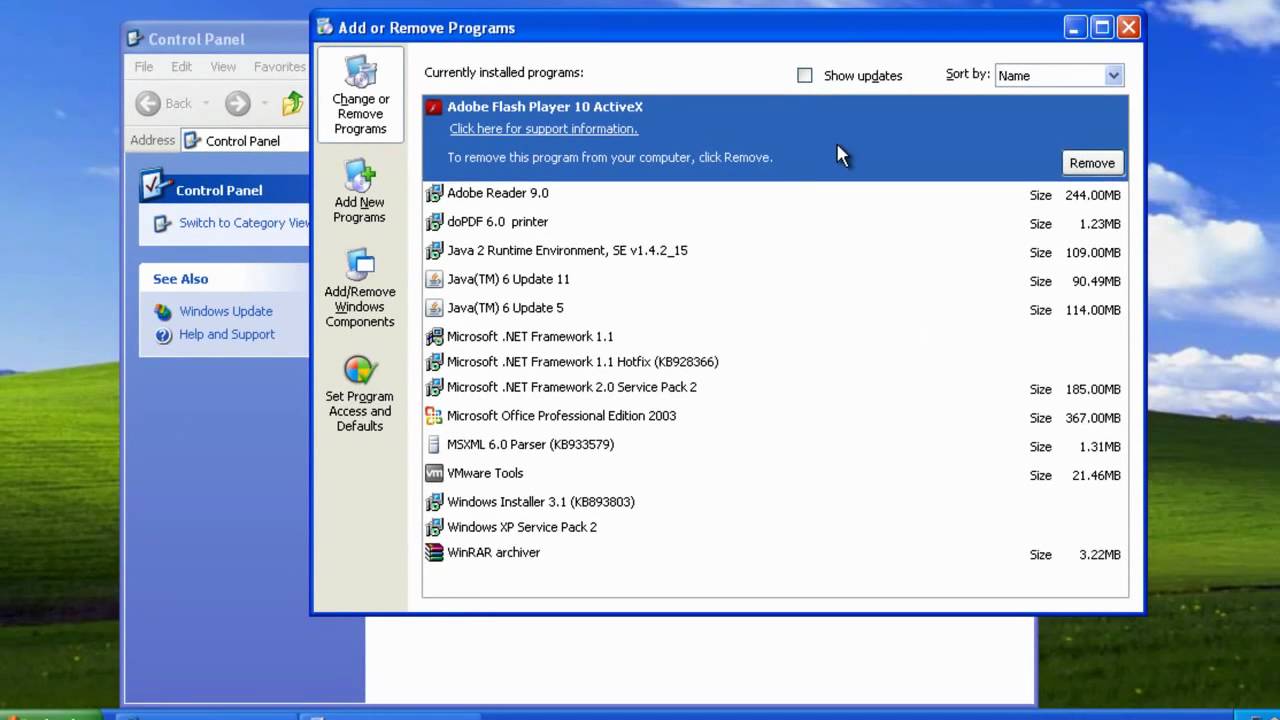The height and width of the screenshot is (720, 1280).
Task: Click Adobe Flash Player 10 ActiveX icon
Action: click(x=434, y=107)
